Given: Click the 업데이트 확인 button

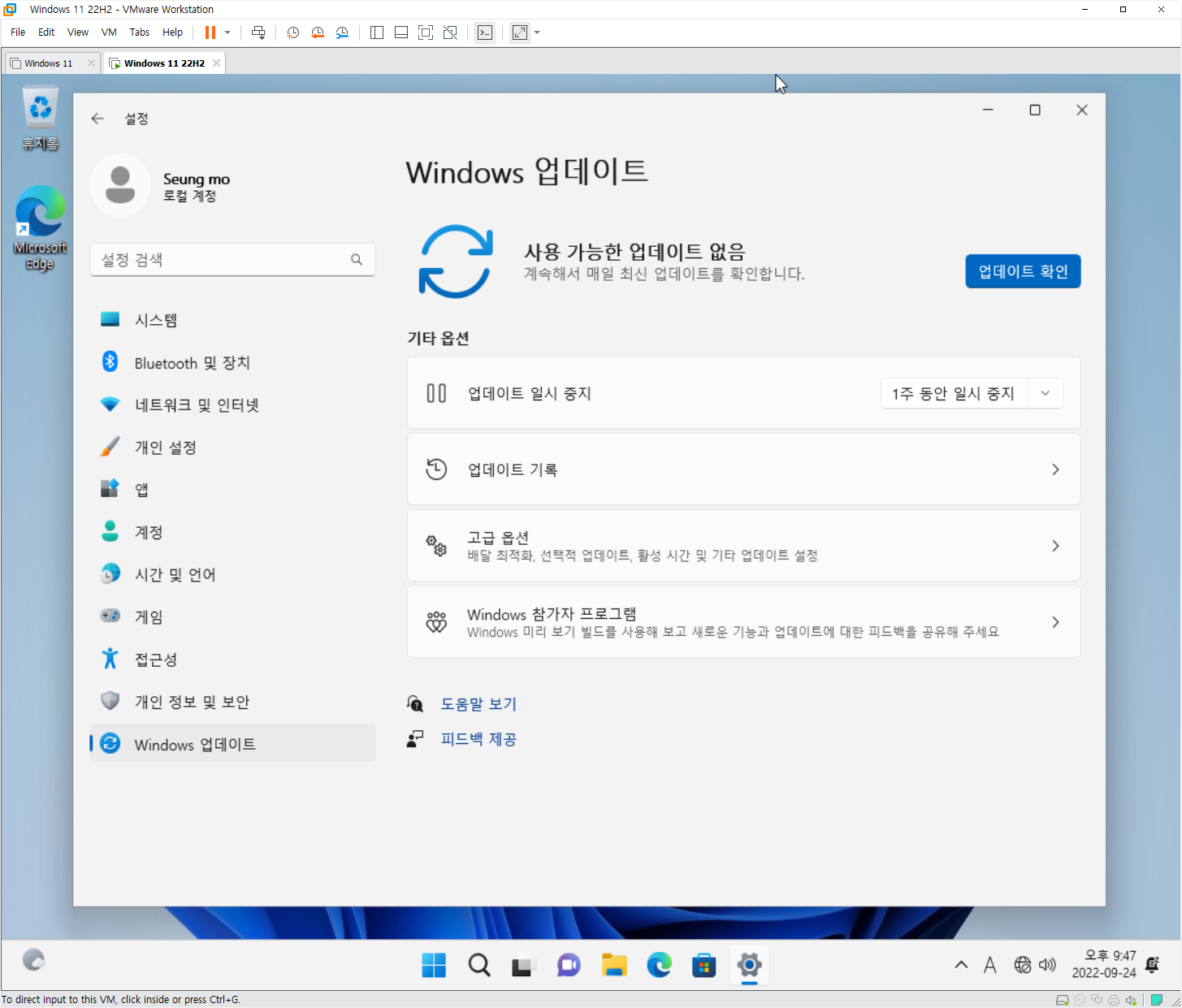Looking at the screenshot, I should [1023, 271].
